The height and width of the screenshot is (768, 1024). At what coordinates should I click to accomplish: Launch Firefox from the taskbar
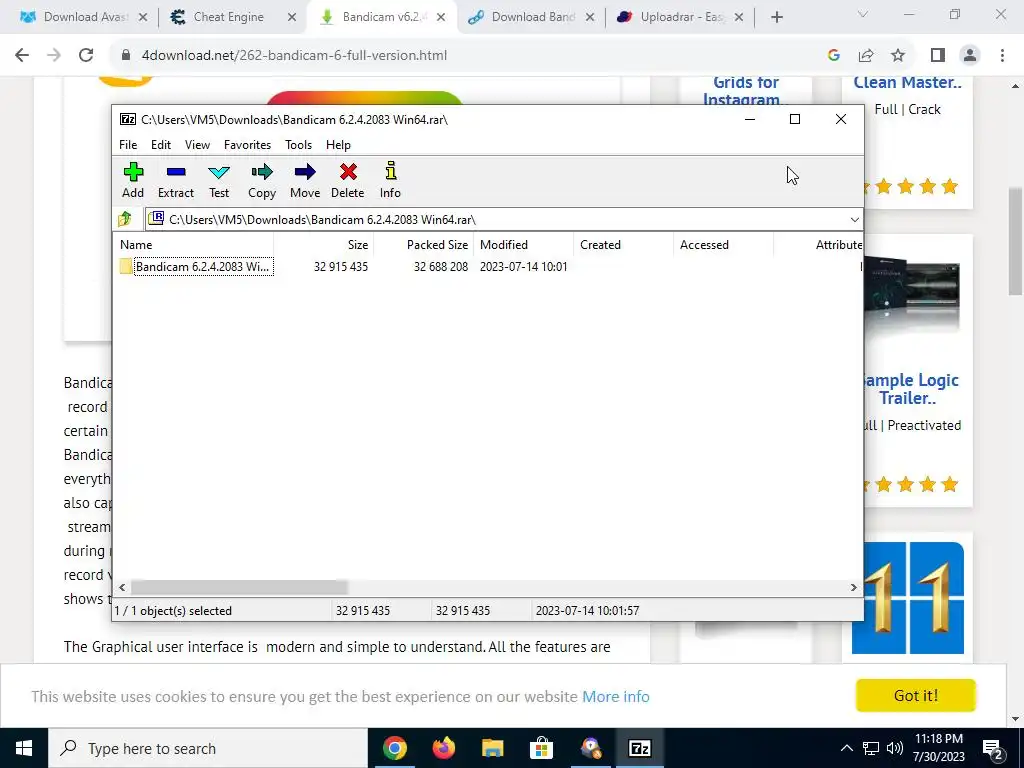(443, 748)
